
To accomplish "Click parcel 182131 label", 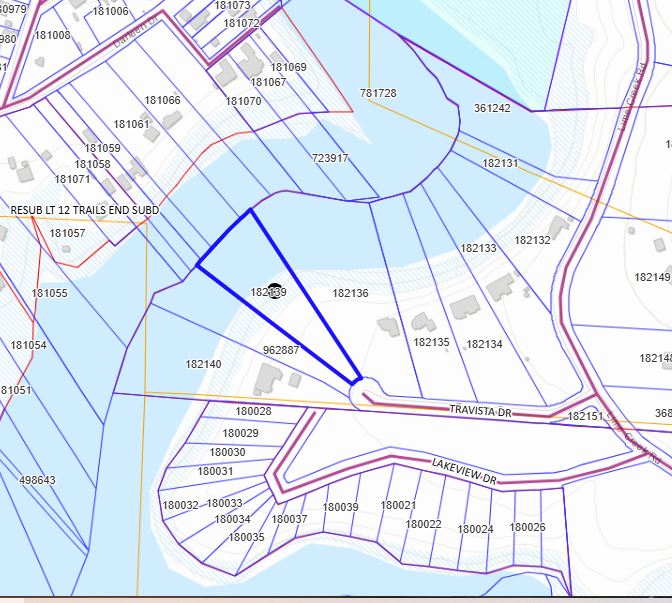I will click(x=500, y=163).
